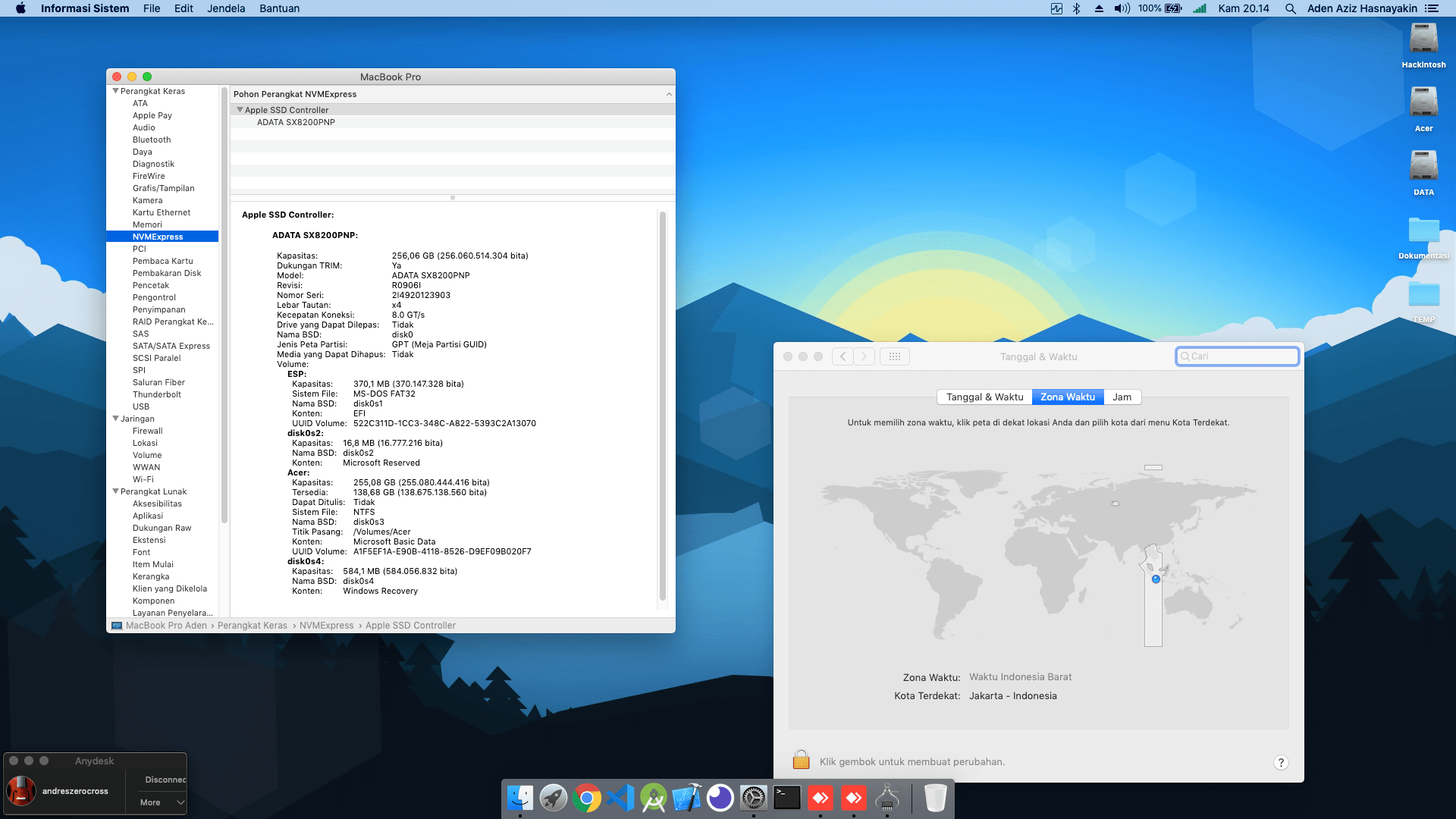This screenshot has height=819, width=1456.
Task: Open Terminal from the Dock
Action: pos(787,798)
